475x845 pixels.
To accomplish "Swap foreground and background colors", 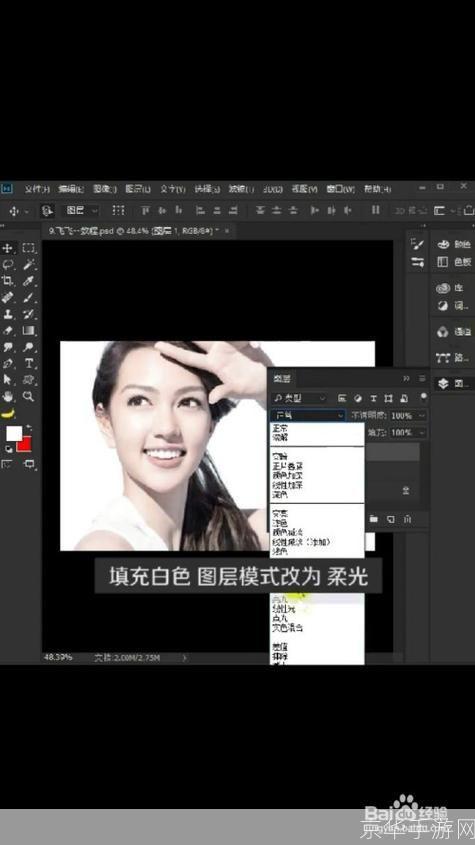I will [x=29, y=429].
